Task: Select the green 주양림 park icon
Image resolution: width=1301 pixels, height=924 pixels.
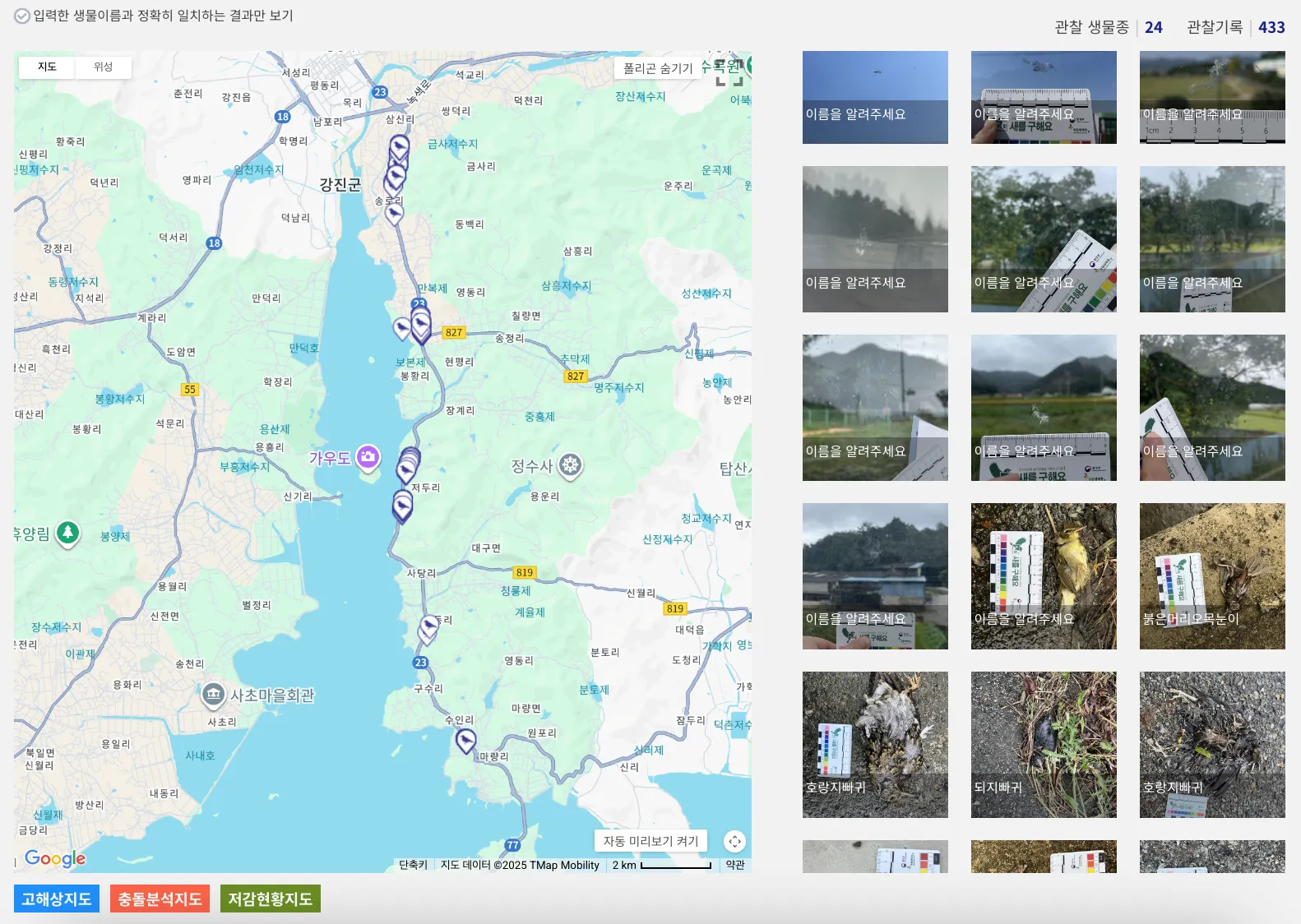Action: [x=68, y=534]
